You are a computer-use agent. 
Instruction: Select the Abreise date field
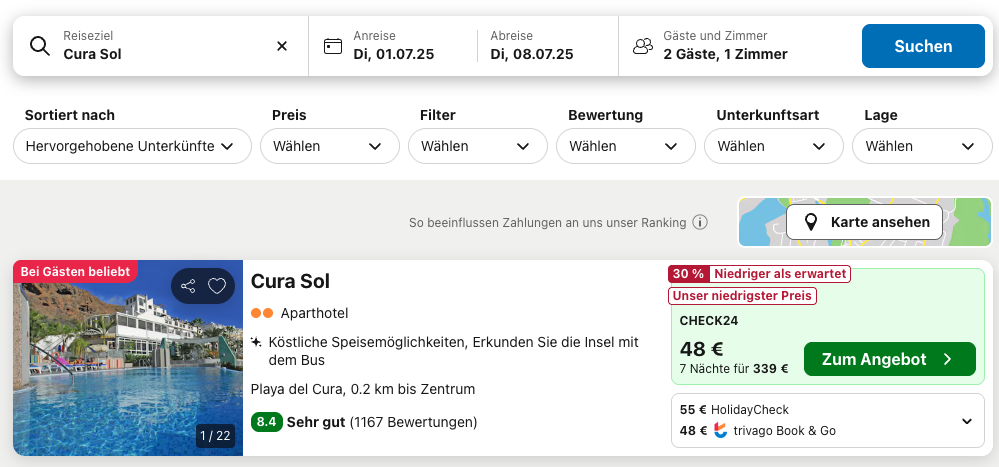[547, 46]
